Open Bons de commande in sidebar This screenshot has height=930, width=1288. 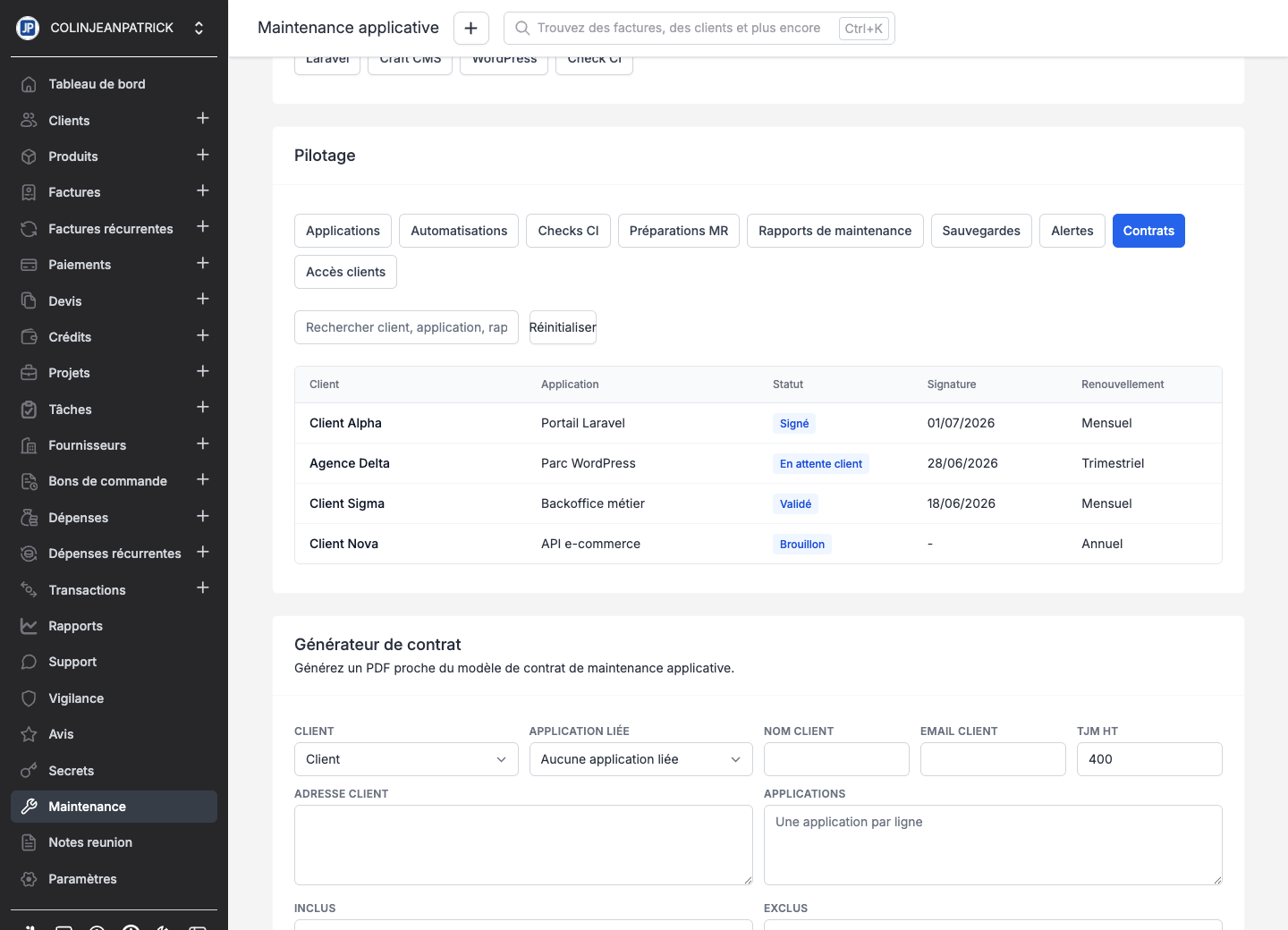pos(107,481)
